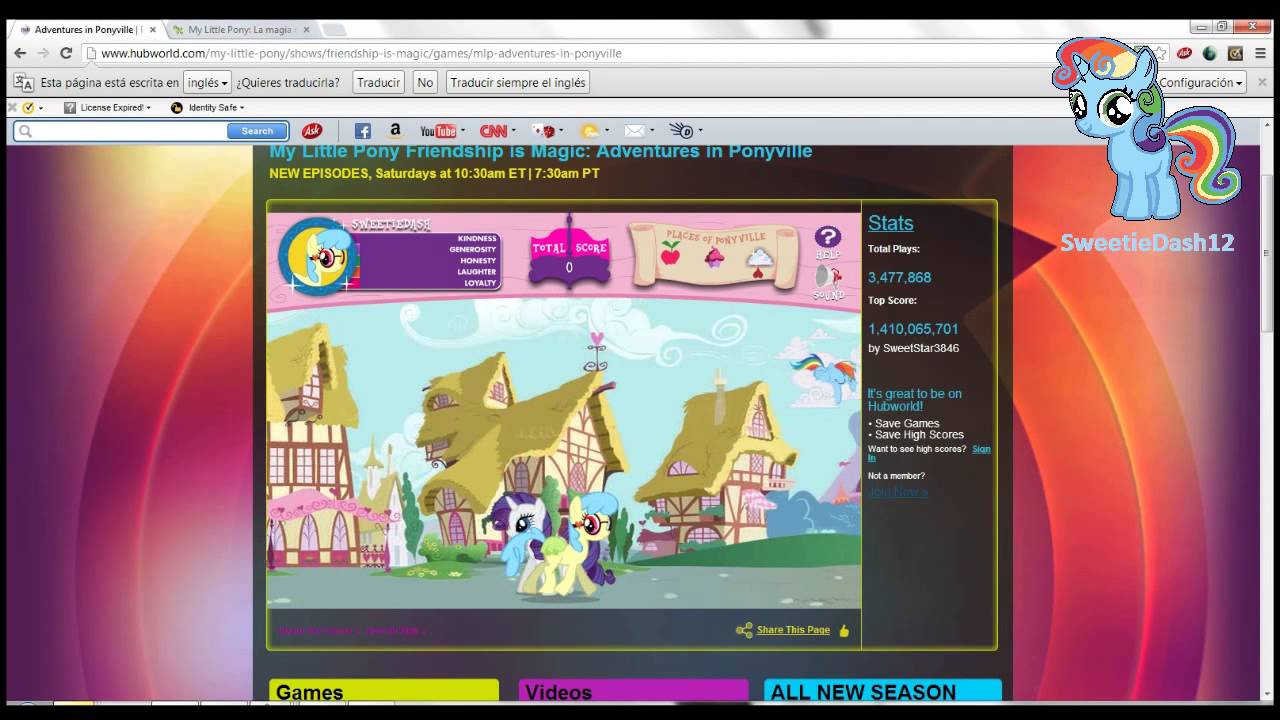Click the browser back arrow
Viewport: 1280px width, 720px height.
coord(20,53)
